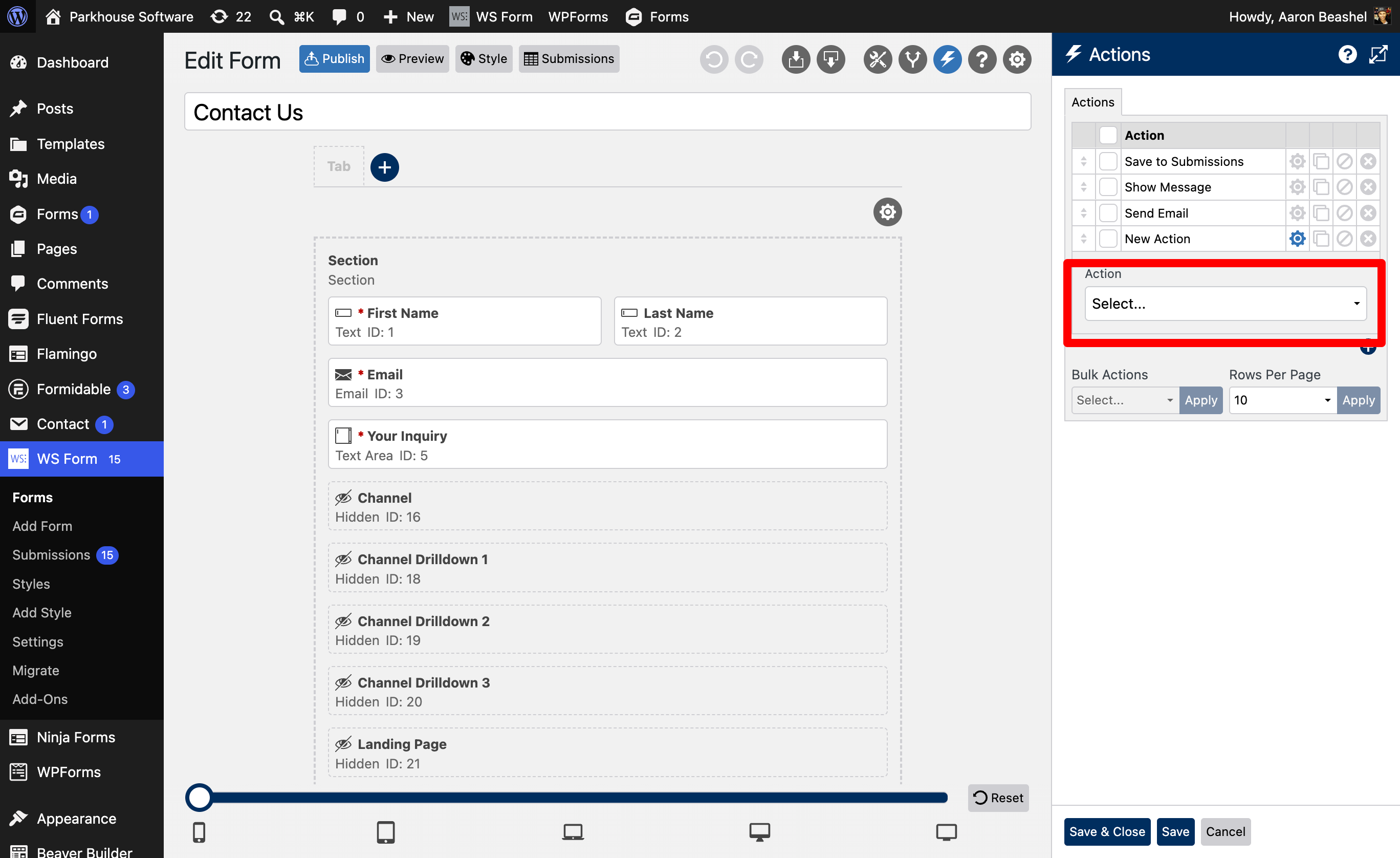Open settings gear for Save to Submissions
1400x858 pixels.
(x=1297, y=161)
